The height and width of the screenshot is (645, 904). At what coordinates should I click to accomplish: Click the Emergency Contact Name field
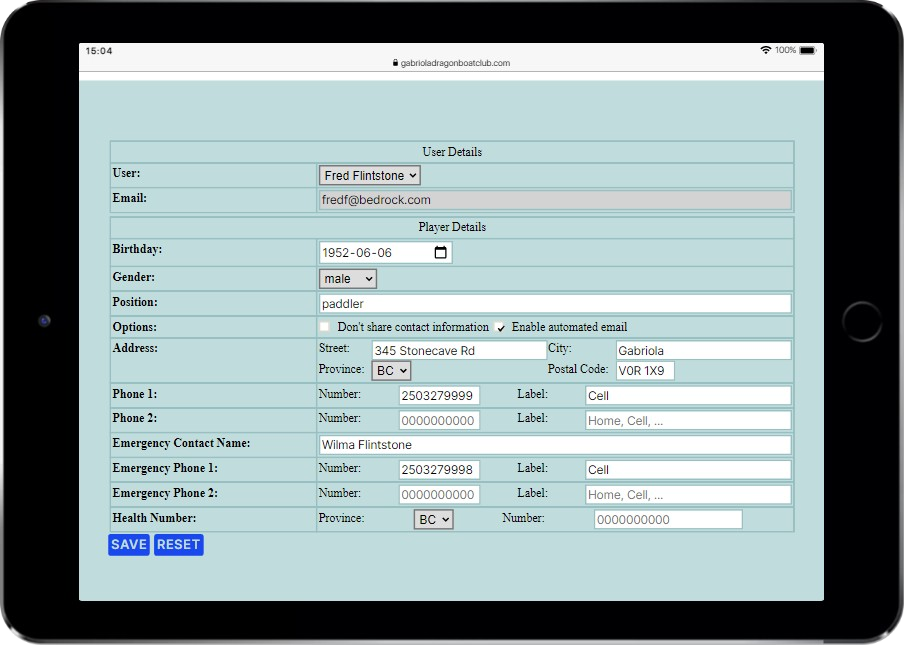[555, 445]
